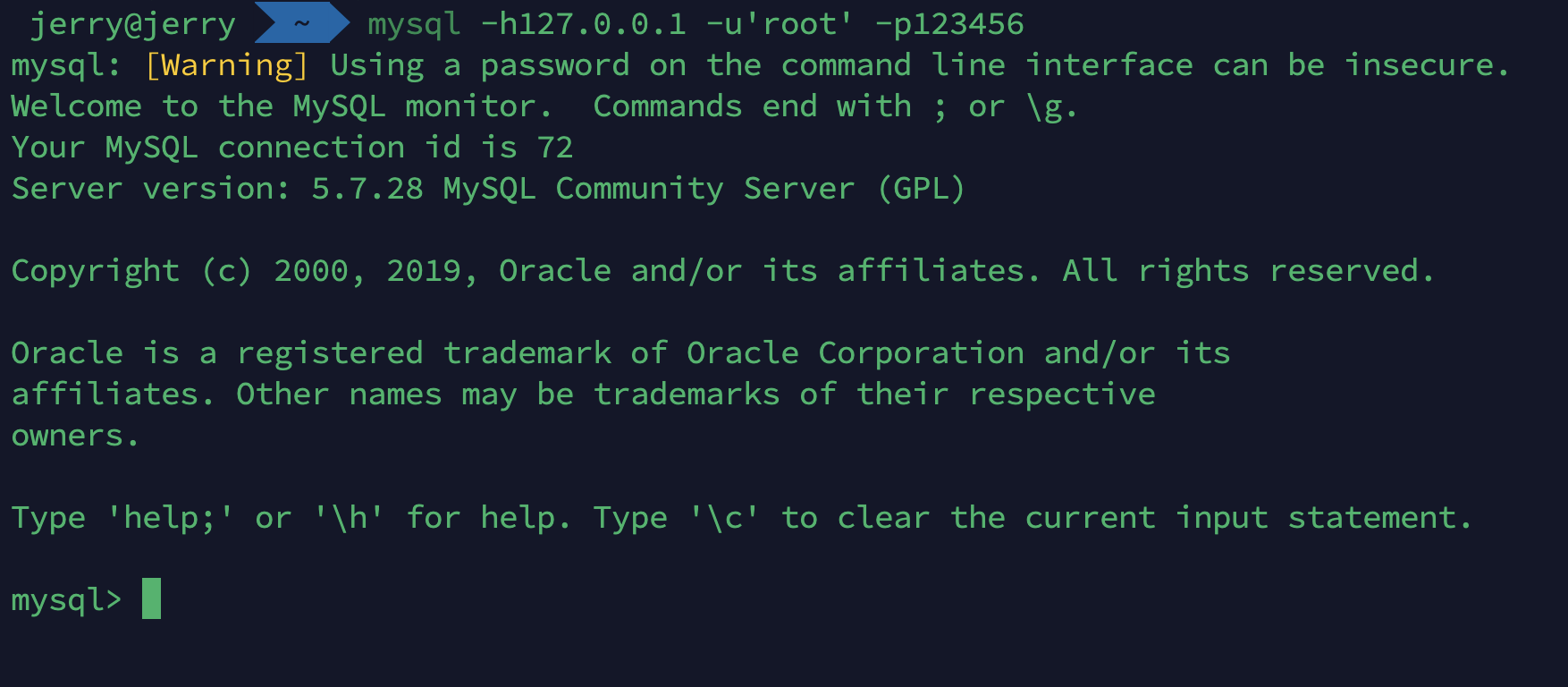
Task: Click the jerry@jerry username in the prompt
Action: click(x=133, y=24)
